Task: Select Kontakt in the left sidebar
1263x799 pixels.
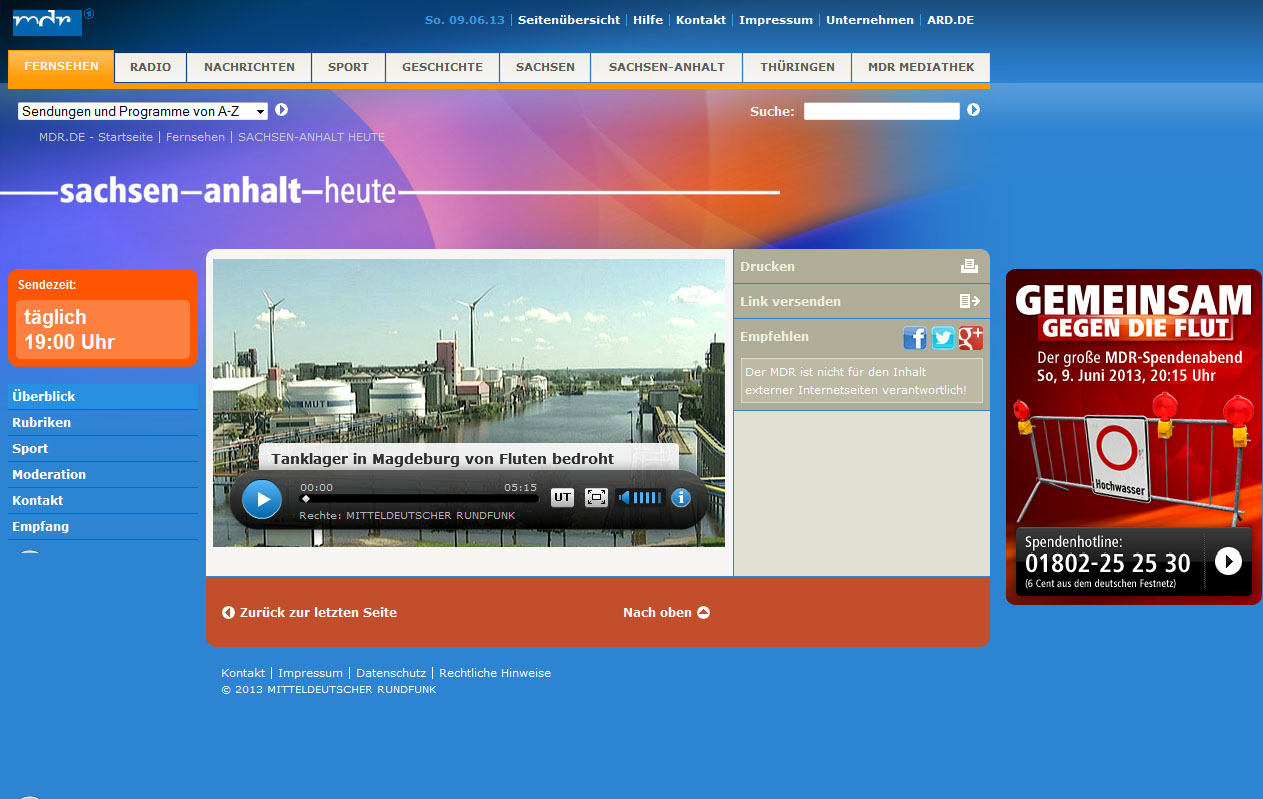Action: coord(103,500)
